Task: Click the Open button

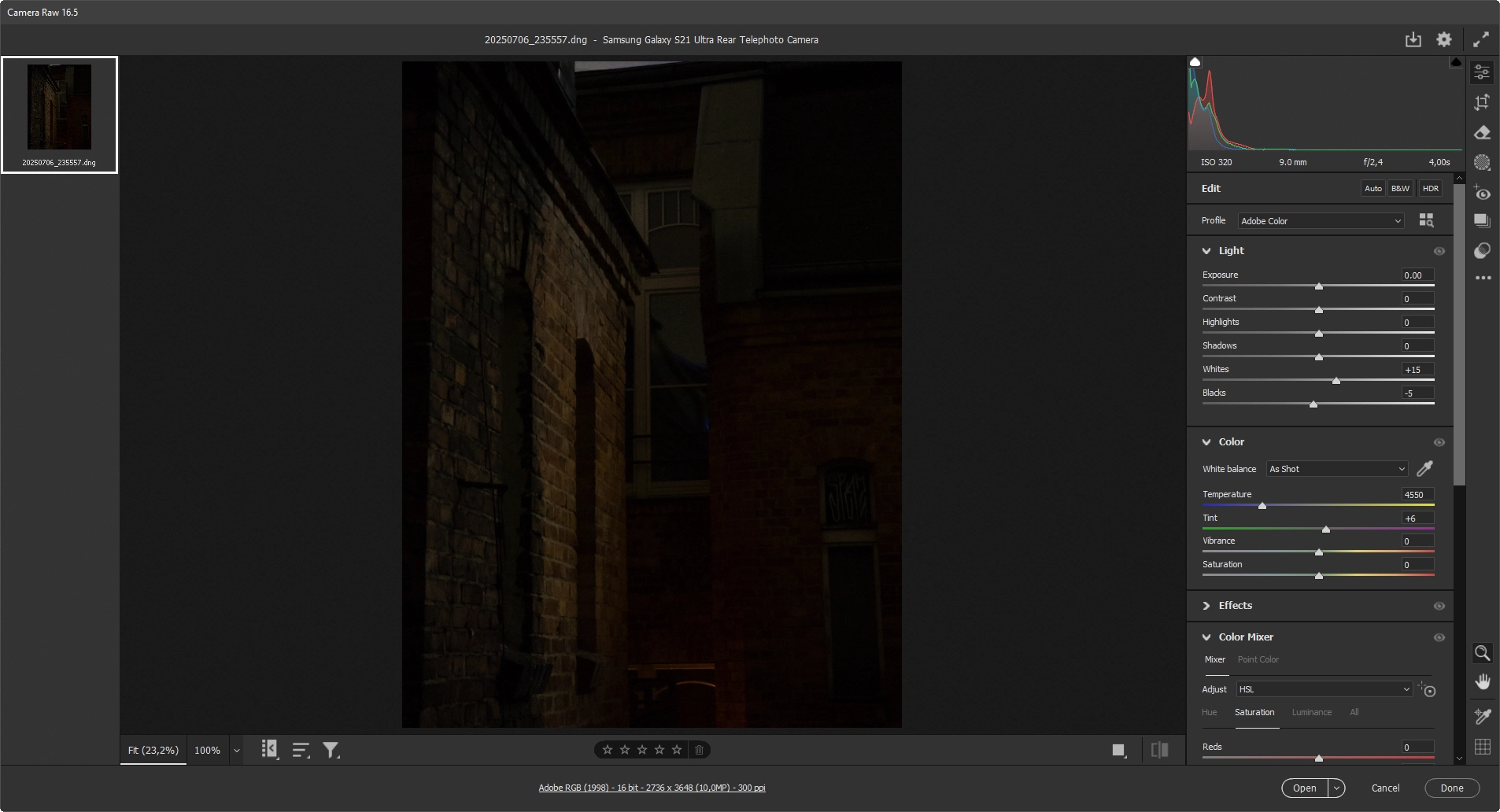Action: pyautogui.click(x=1304, y=788)
